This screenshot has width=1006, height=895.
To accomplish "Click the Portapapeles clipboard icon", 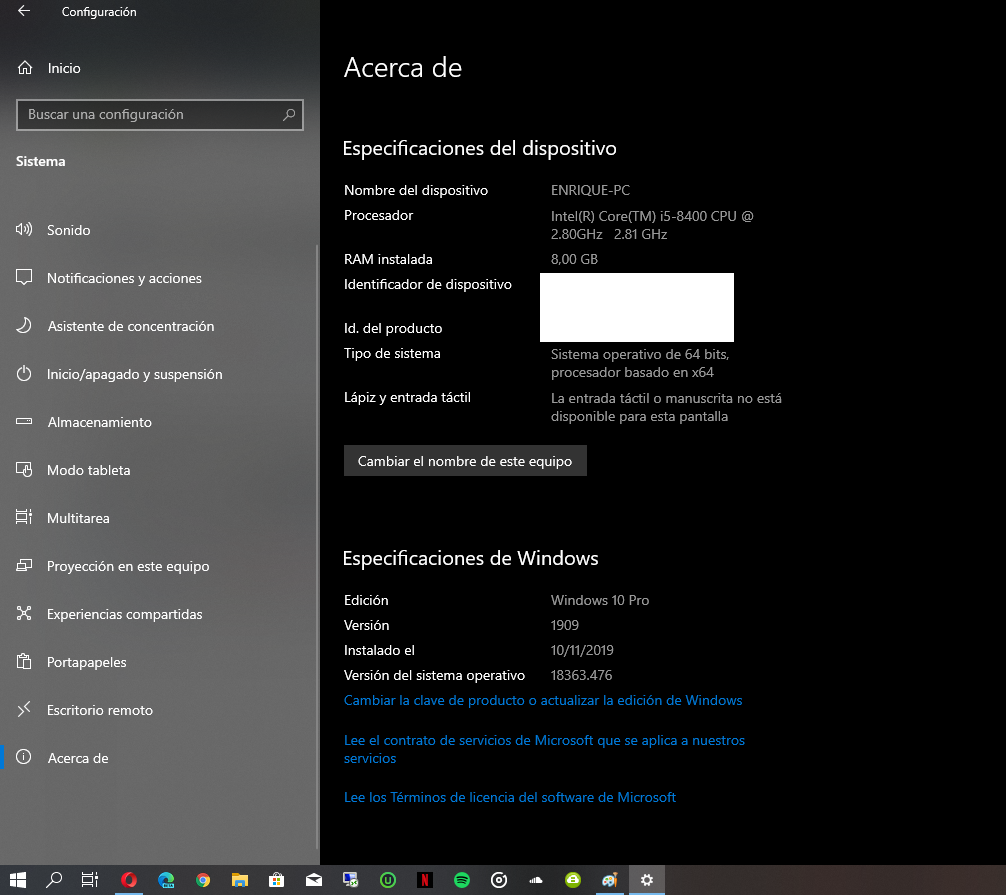I will click(24, 661).
